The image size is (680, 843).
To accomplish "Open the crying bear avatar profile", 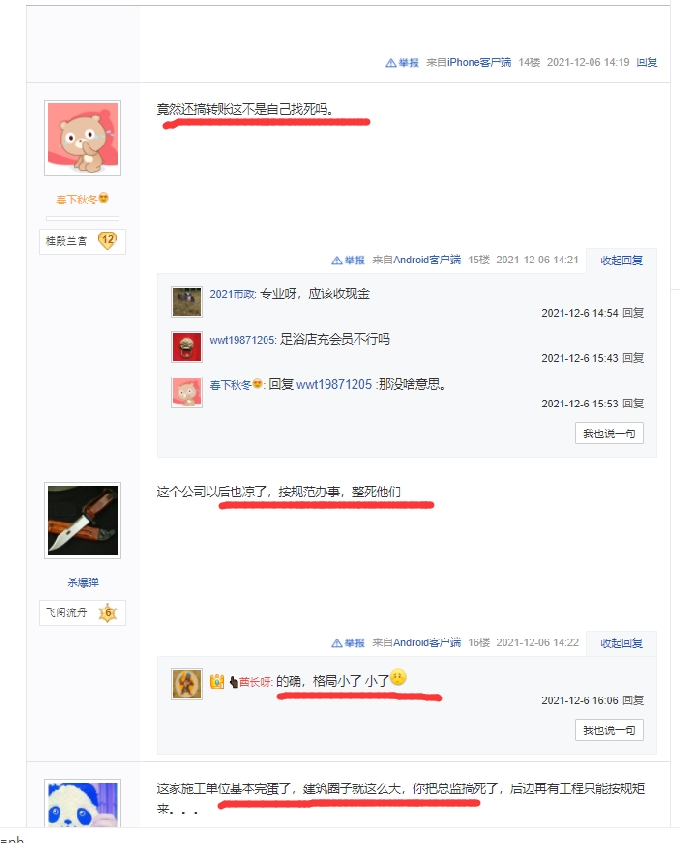I will click(82, 138).
